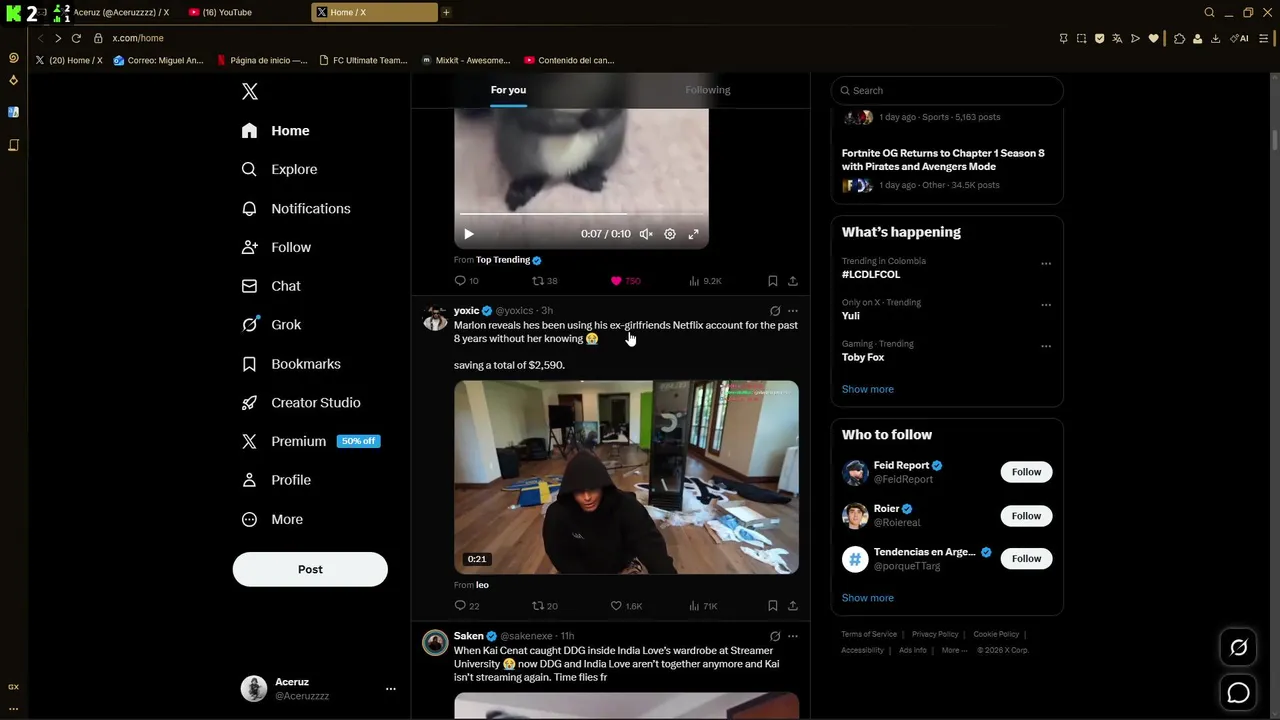Play the video in top post

(x=468, y=234)
